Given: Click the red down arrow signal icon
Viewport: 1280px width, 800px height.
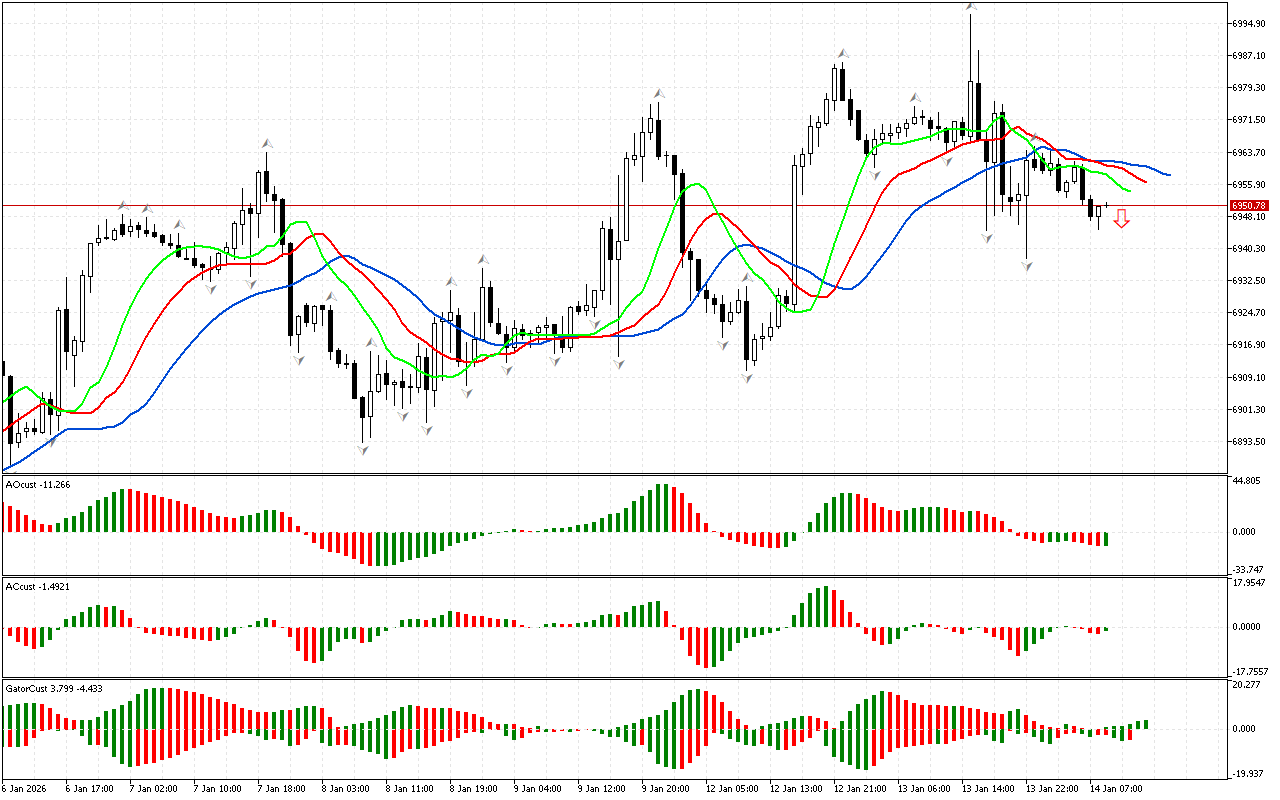Looking at the screenshot, I should coord(1121,218).
